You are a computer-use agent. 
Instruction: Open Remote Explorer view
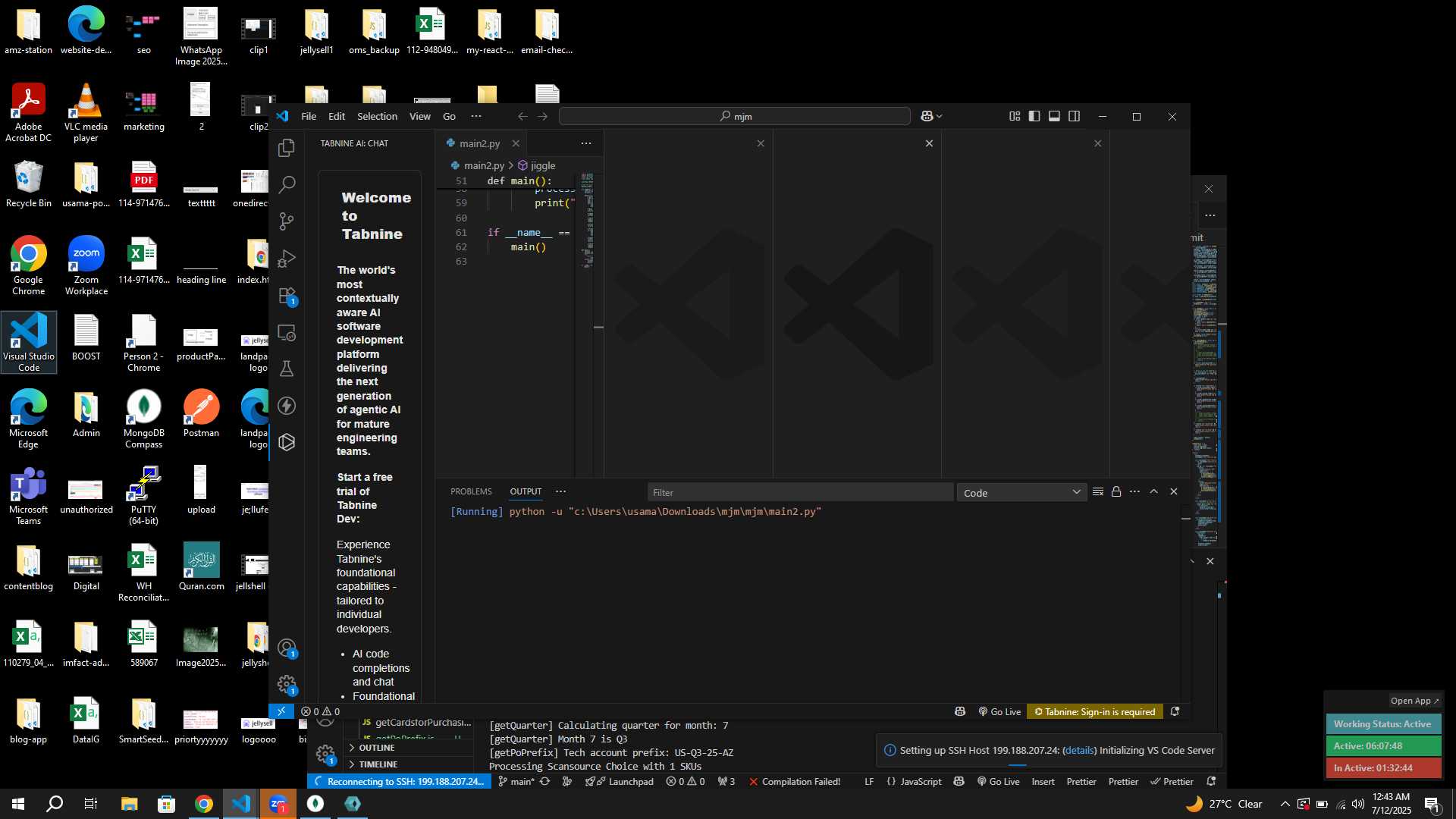pos(287,332)
